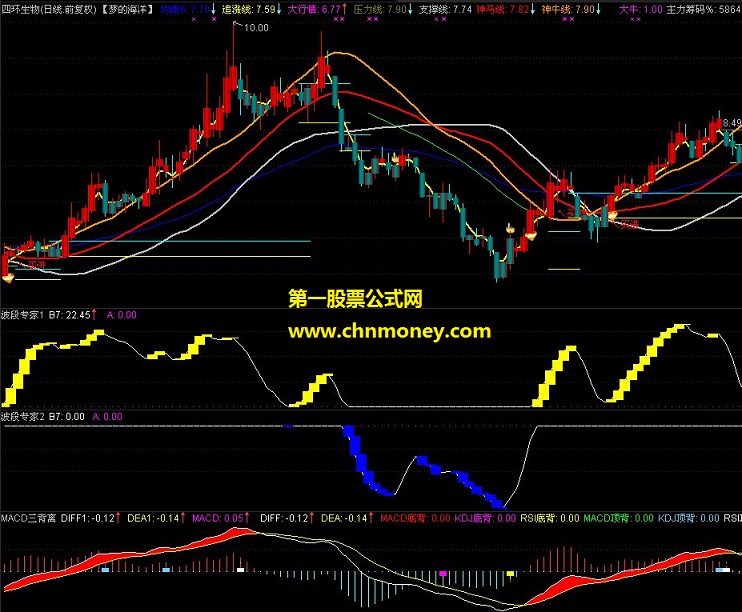Click the flame marker in mid-chart consolidation
742x612 pixels.
tap(395, 158)
